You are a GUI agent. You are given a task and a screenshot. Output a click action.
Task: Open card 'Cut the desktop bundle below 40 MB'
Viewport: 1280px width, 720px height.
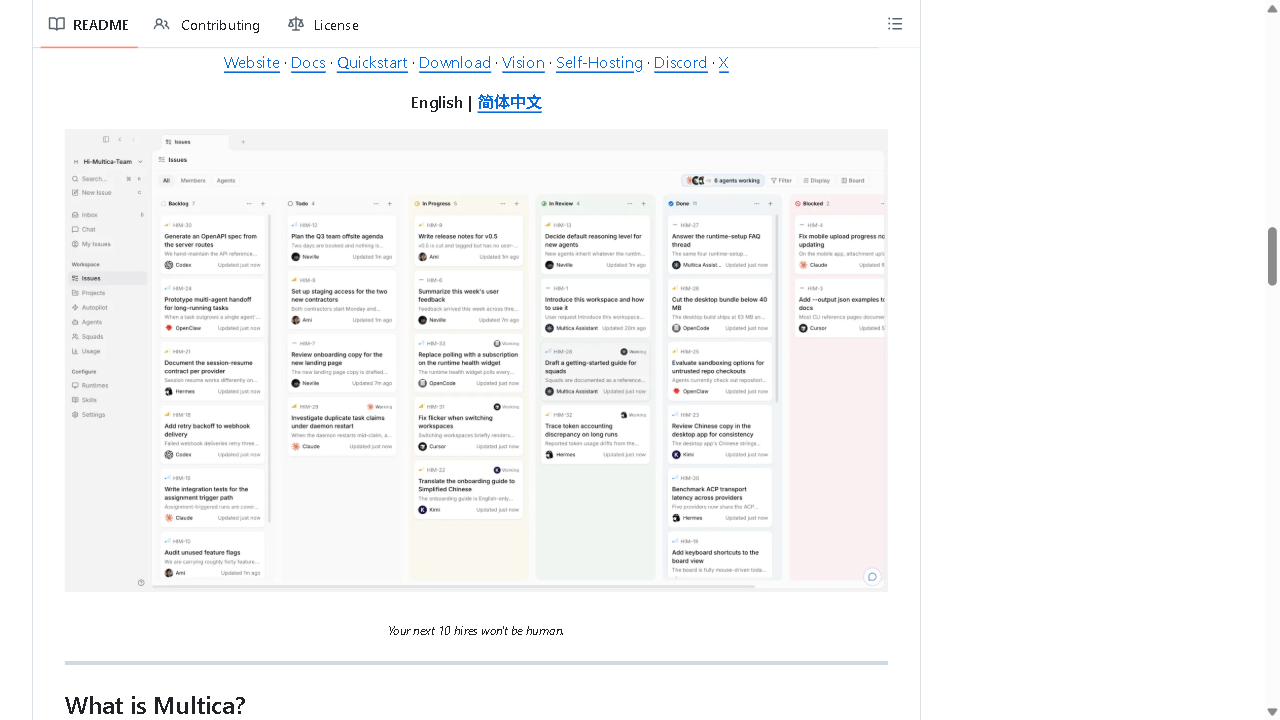pyautogui.click(x=720, y=308)
